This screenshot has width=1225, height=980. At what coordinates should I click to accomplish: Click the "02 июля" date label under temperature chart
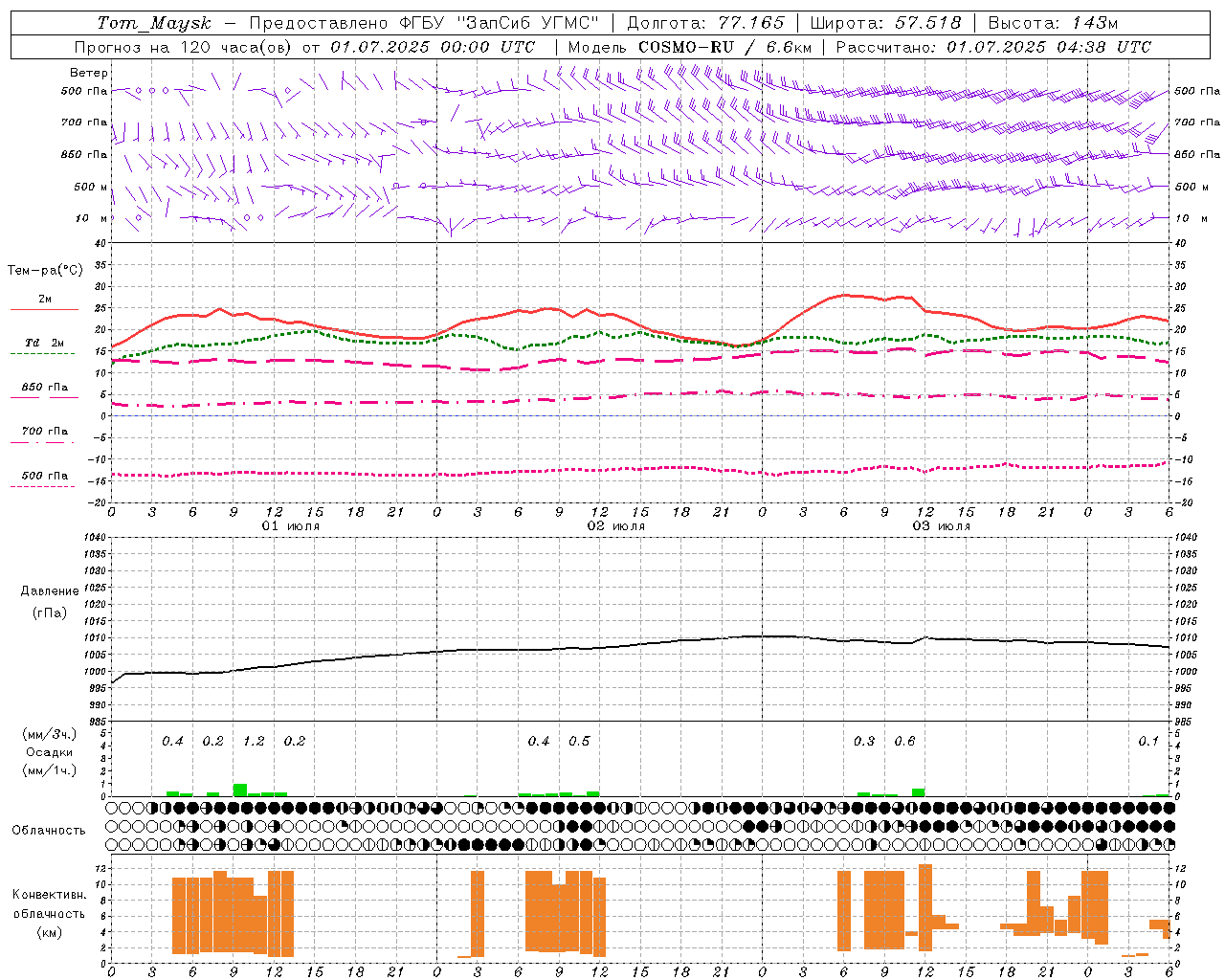616,526
